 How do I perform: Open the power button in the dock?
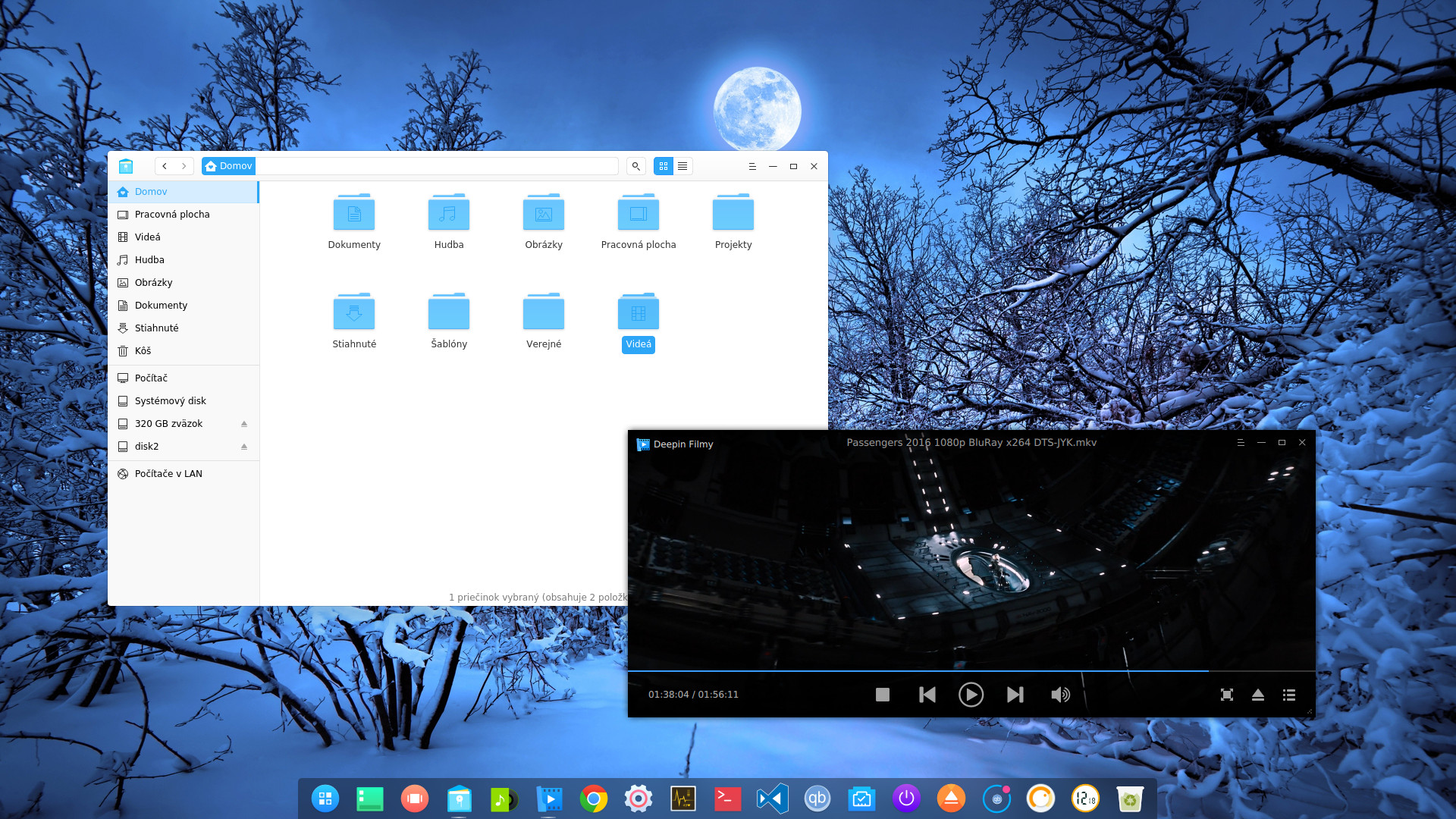point(907,799)
